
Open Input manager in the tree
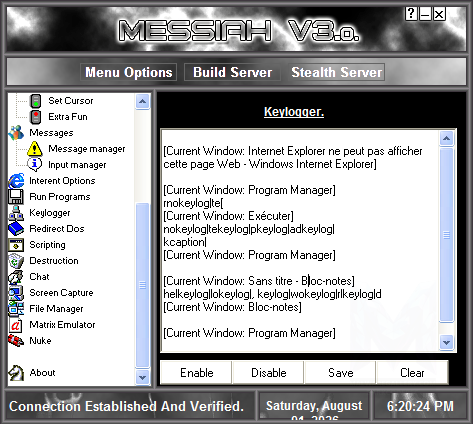coord(77,165)
